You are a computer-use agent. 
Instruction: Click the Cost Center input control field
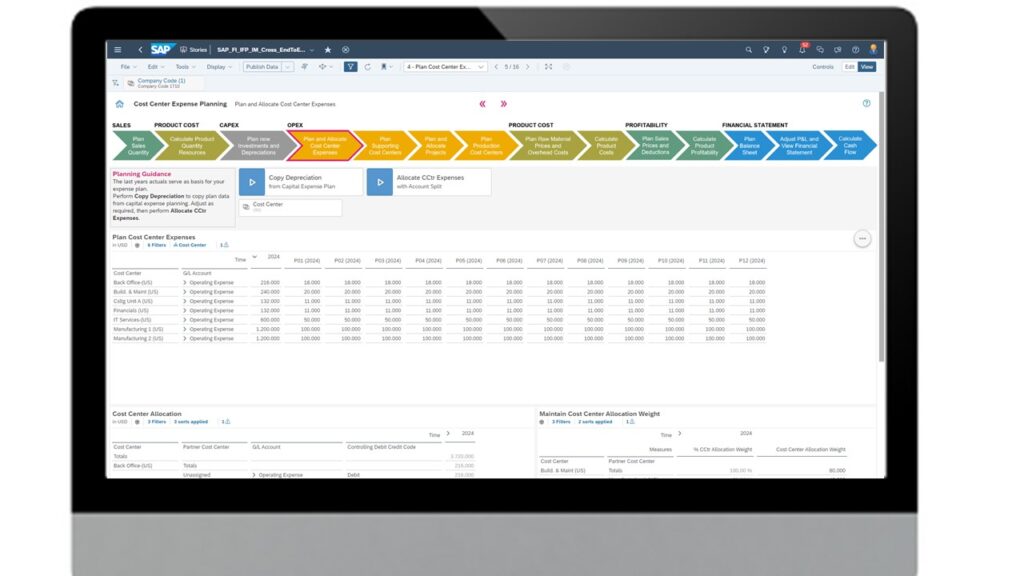coord(290,207)
